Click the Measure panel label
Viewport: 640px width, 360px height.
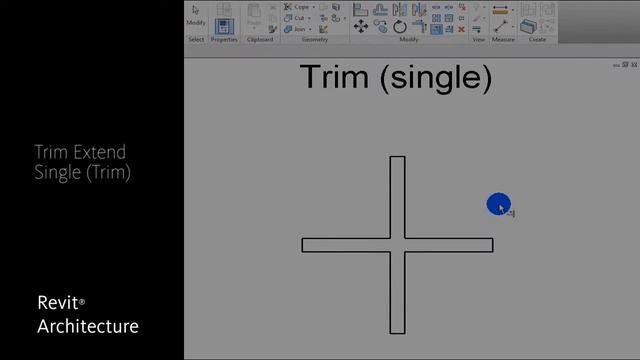[503, 40]
